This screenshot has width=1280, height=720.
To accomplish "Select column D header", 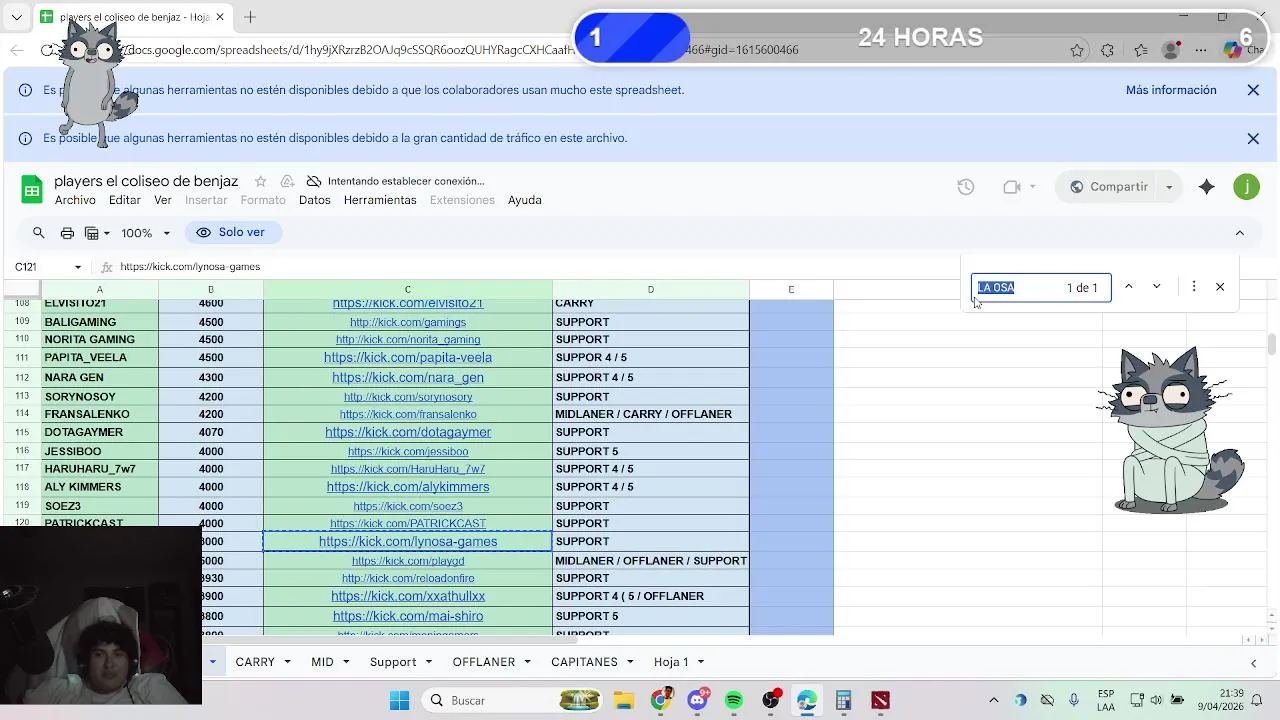I will 650,290.
